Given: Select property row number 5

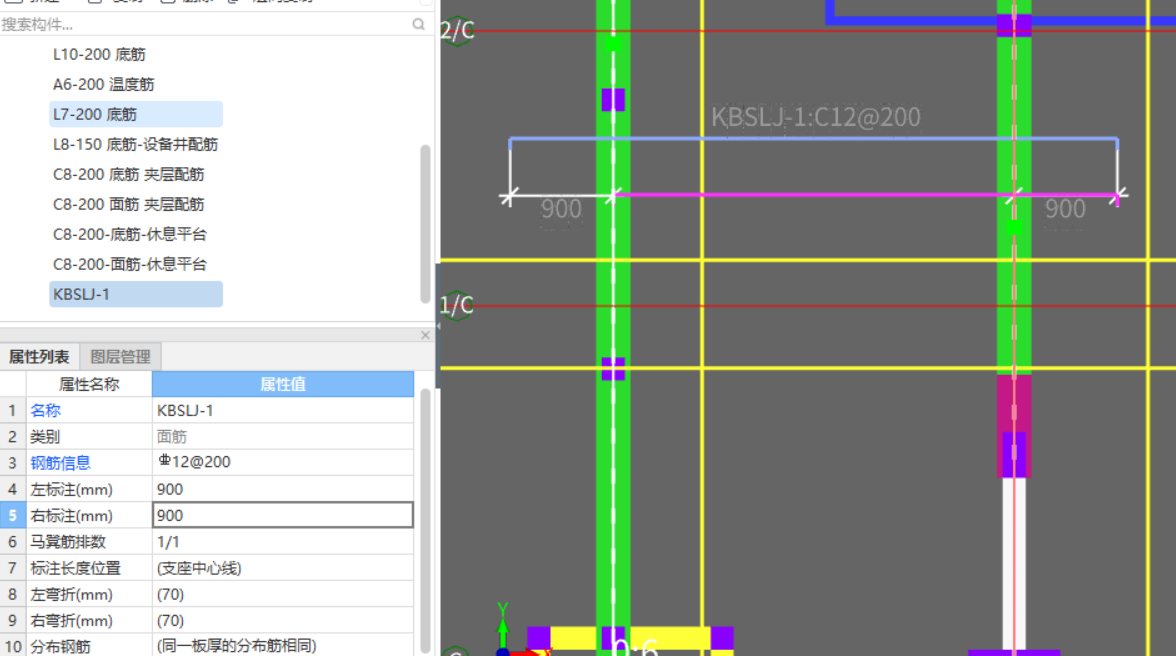Looking at the screenshot, I should point(13,516).
